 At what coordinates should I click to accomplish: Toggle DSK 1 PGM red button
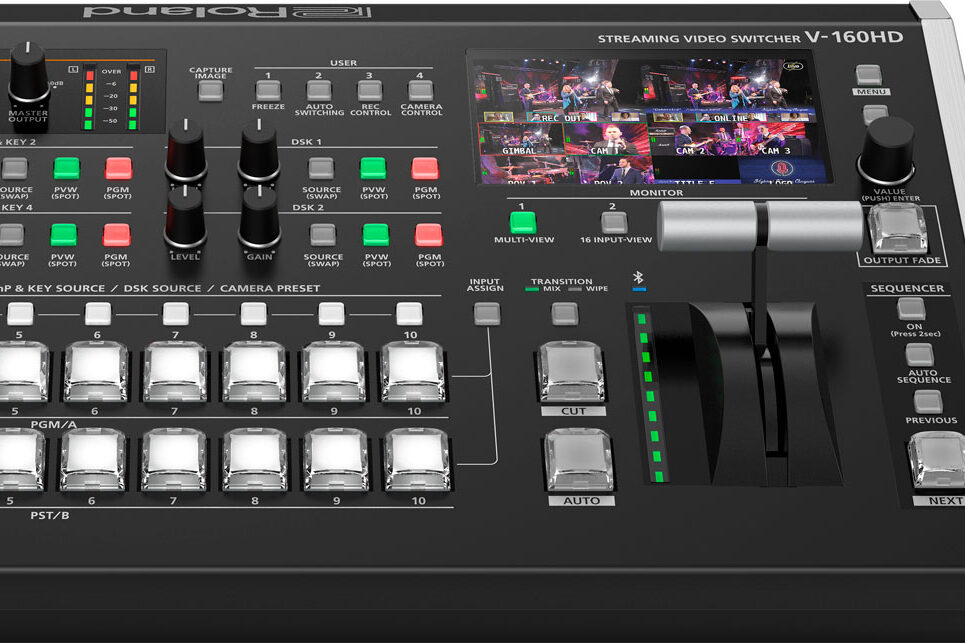click(x=425, y=169)
